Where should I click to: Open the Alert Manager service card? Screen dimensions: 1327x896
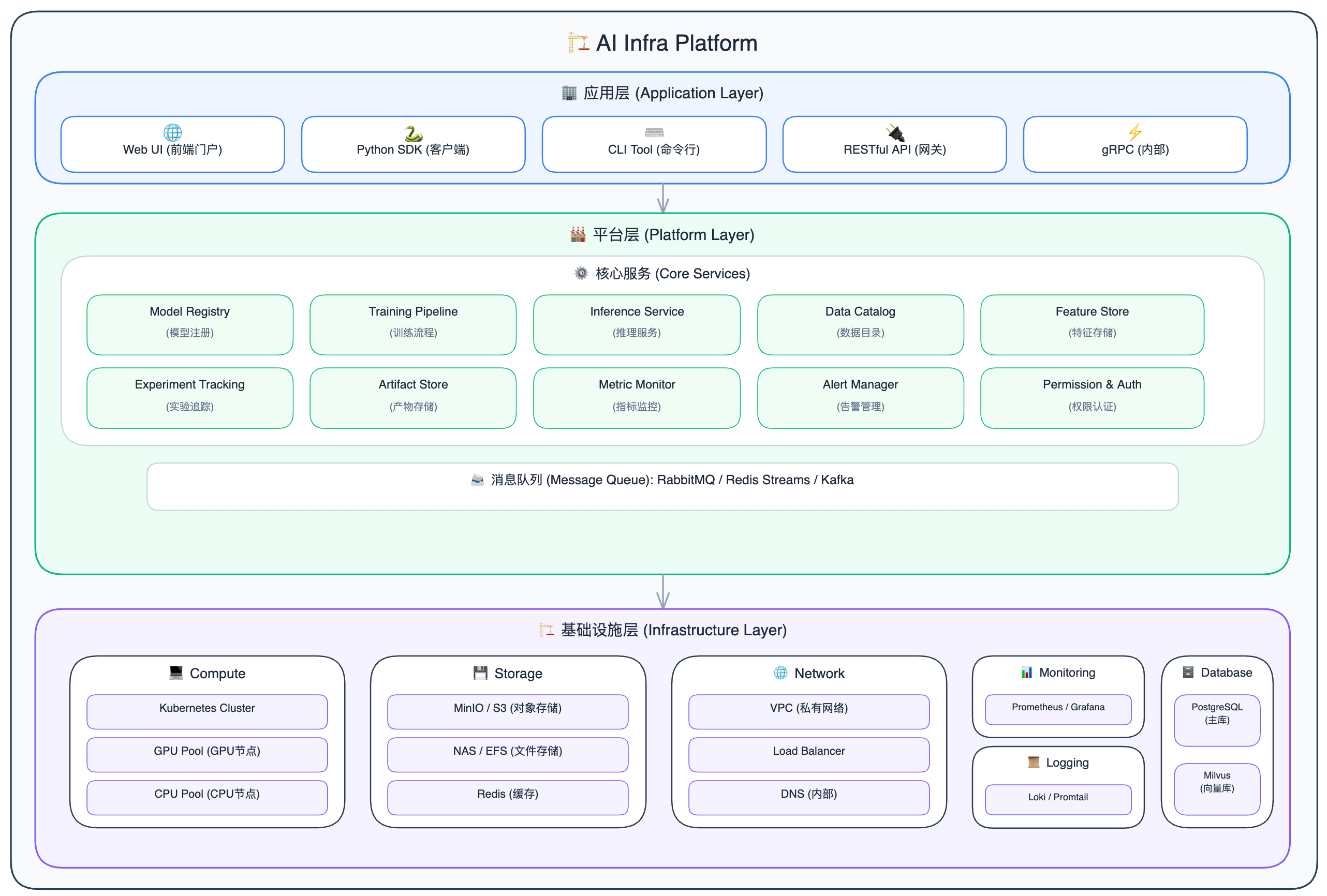[861, 398]
